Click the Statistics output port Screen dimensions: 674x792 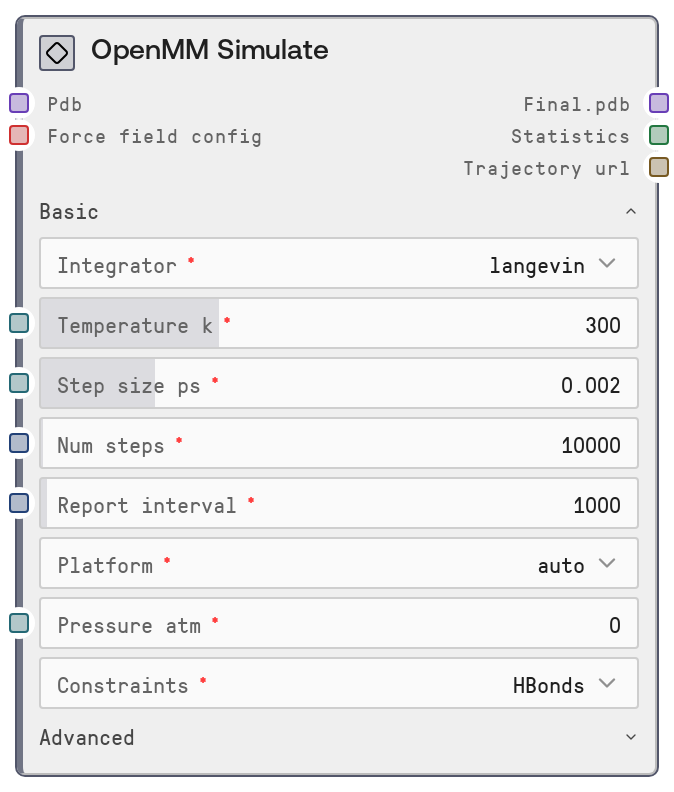pyautogui.click(x=658, y=135)
